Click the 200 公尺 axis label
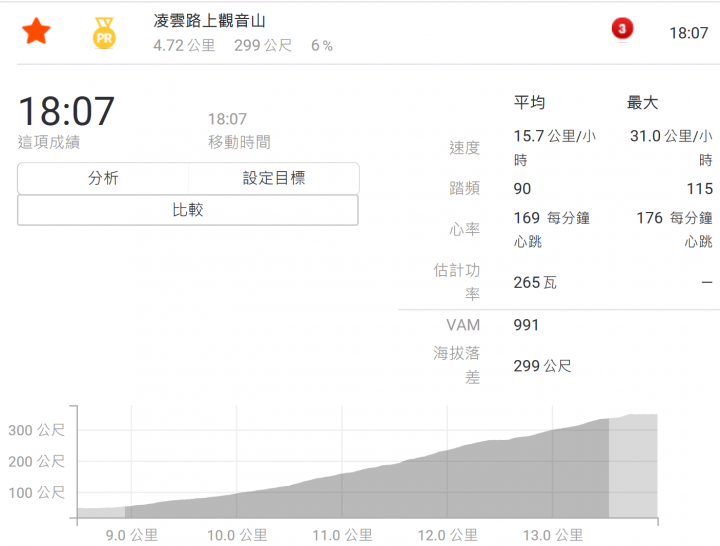Image resolution: width=720 pixels, height=546 pixels. pos(36,462)
